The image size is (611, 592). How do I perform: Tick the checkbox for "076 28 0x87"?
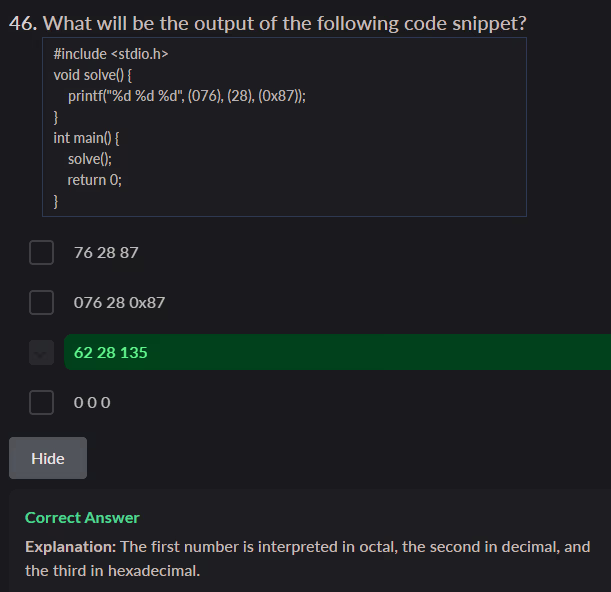click(x=41, y=302)
